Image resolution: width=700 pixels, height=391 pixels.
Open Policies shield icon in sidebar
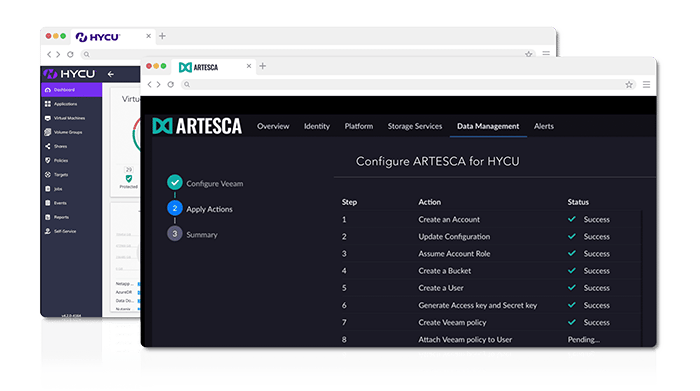48,160
